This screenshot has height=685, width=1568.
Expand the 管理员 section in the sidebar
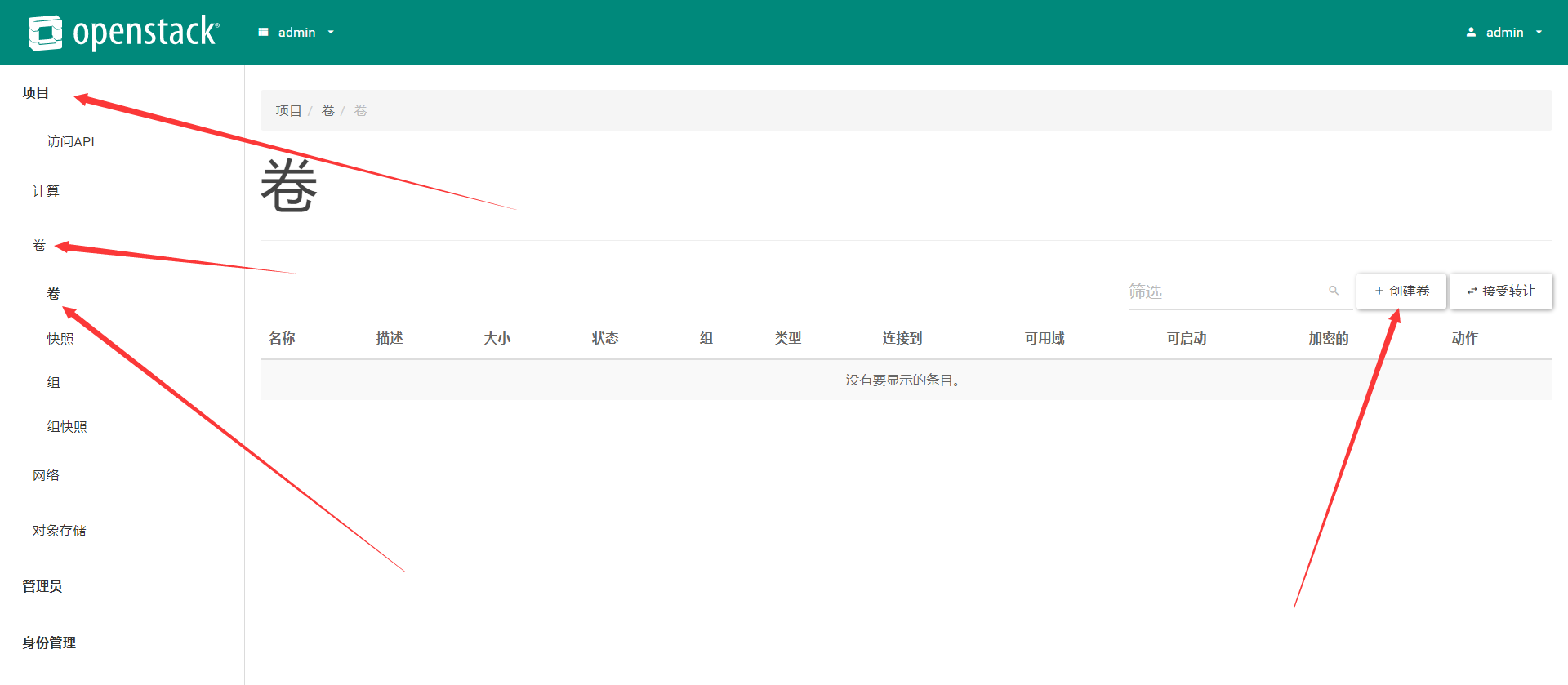point(42,586)
